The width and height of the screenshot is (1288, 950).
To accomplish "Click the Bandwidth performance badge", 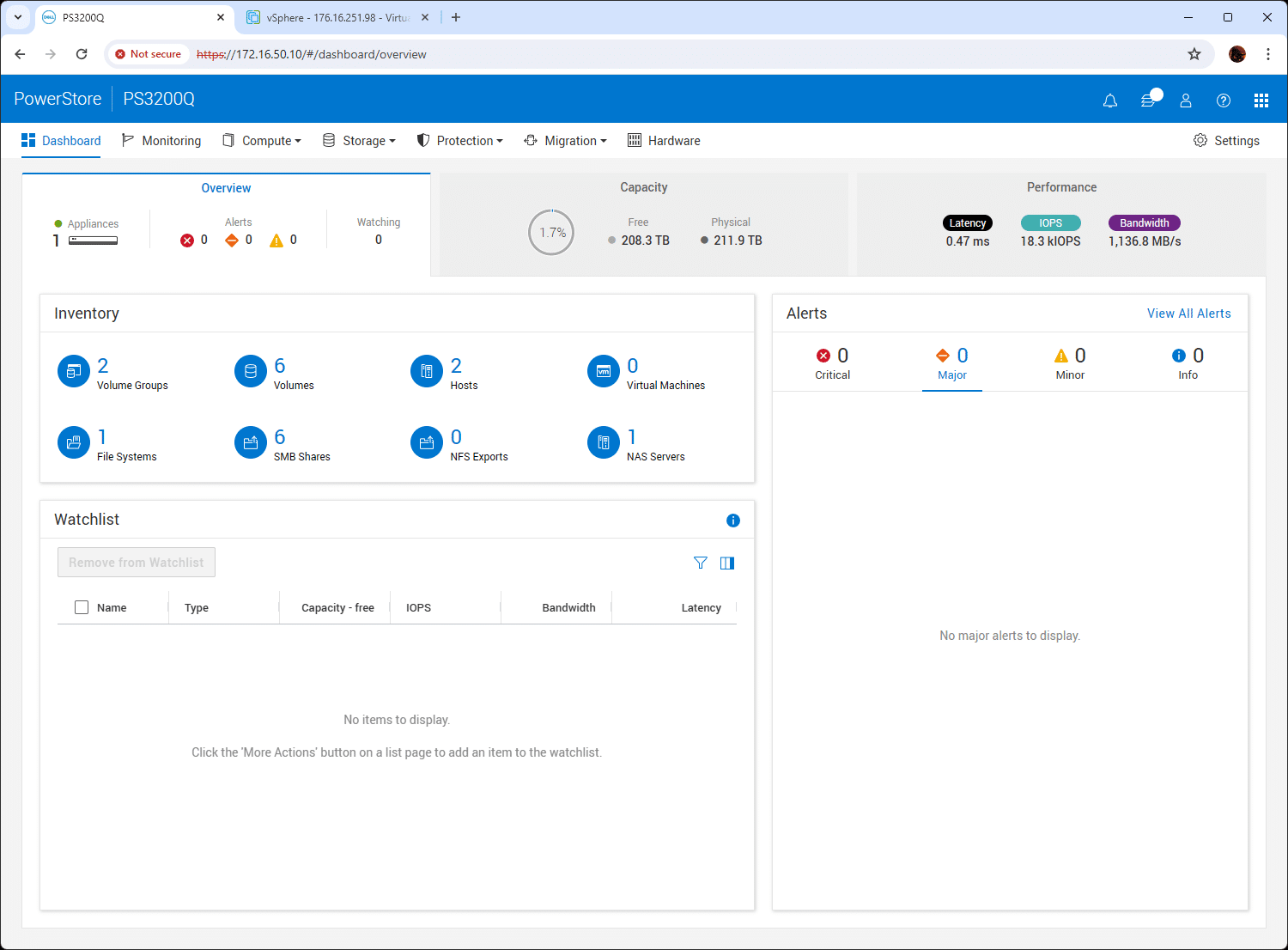I will pyautogui.click(x=1145, y=223).
